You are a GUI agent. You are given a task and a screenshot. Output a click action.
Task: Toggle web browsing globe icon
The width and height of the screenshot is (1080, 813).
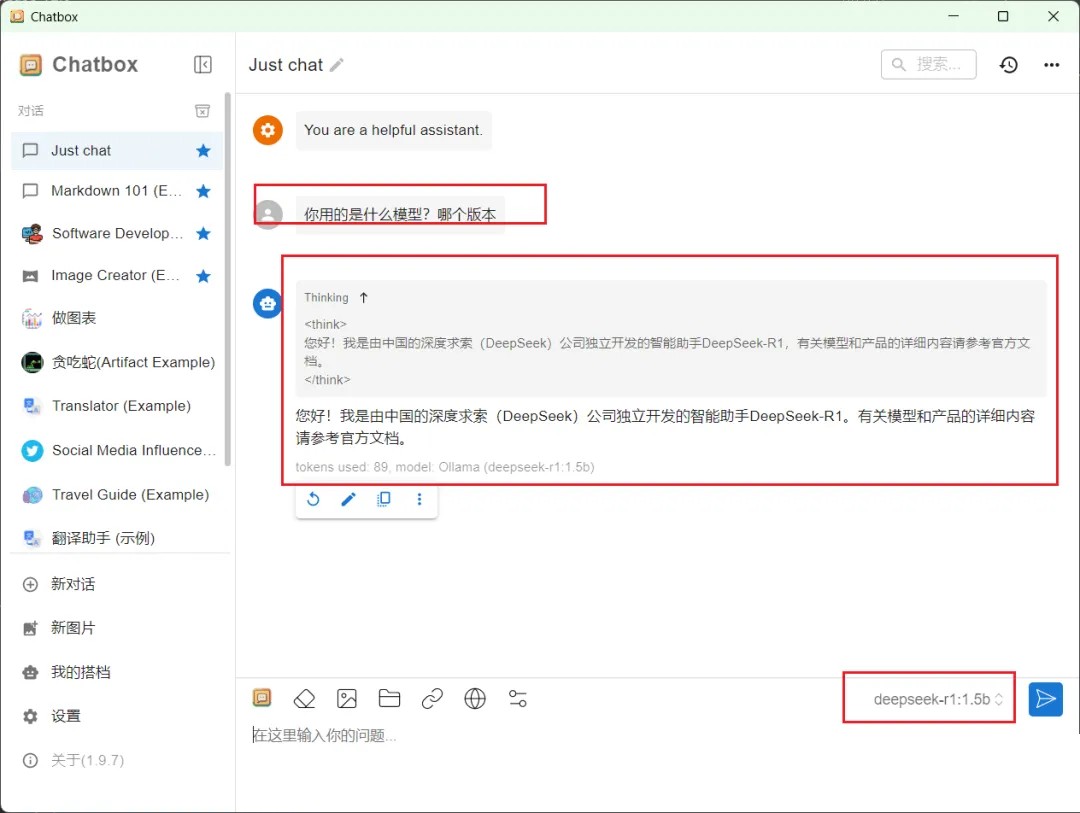pos(475,699)
